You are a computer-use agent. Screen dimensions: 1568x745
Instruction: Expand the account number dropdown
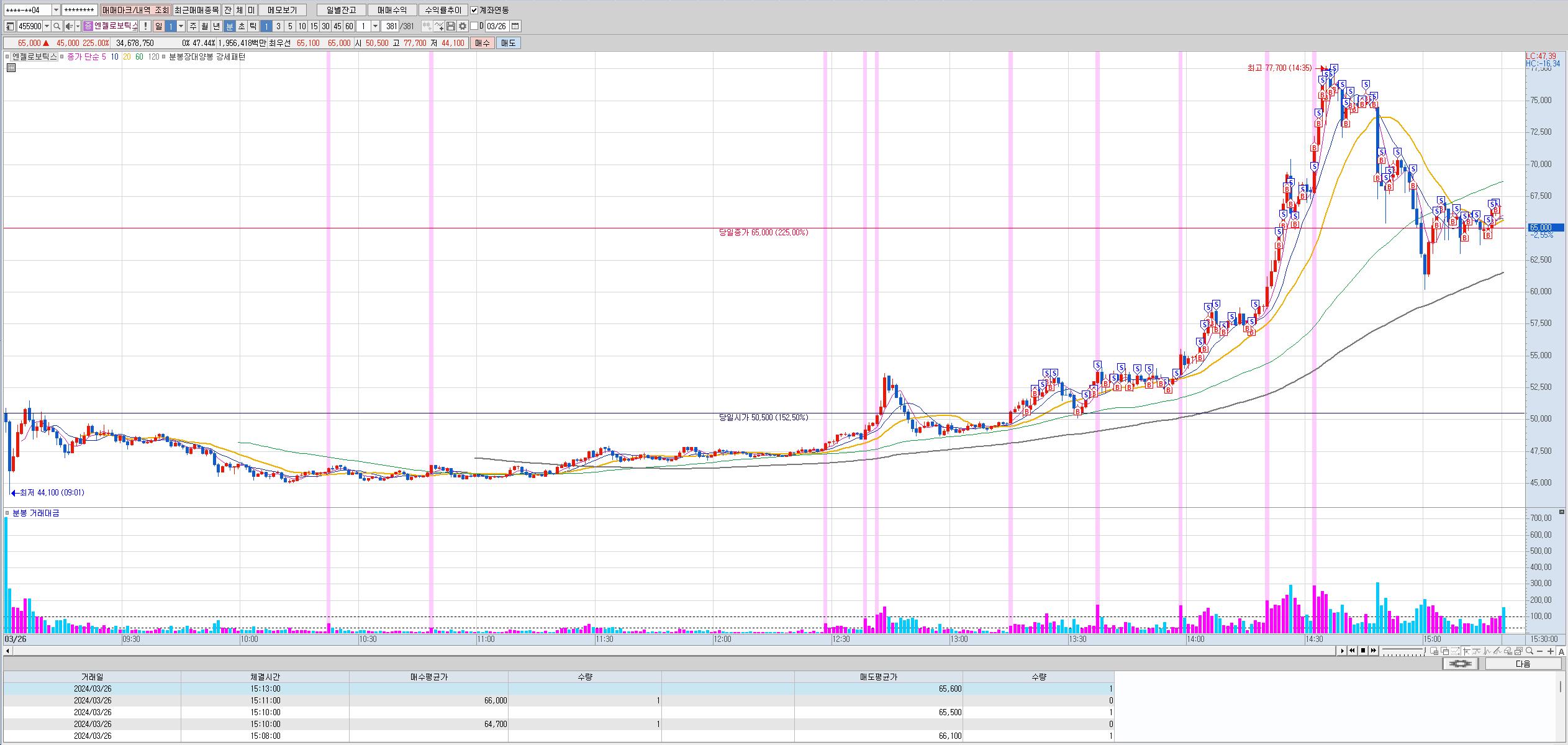[x=56, y=10]
